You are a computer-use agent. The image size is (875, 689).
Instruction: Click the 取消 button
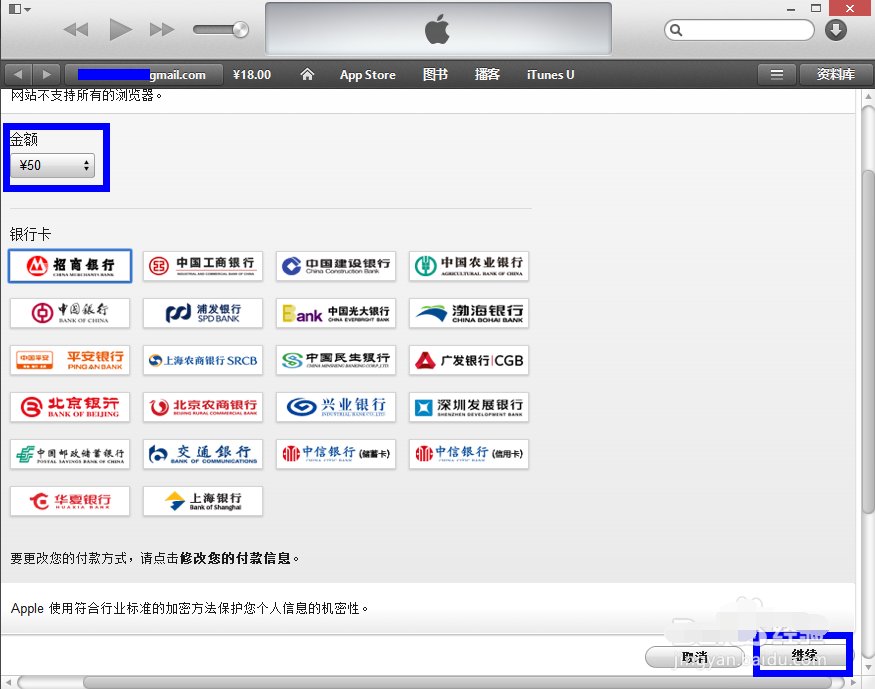point(695,656)
